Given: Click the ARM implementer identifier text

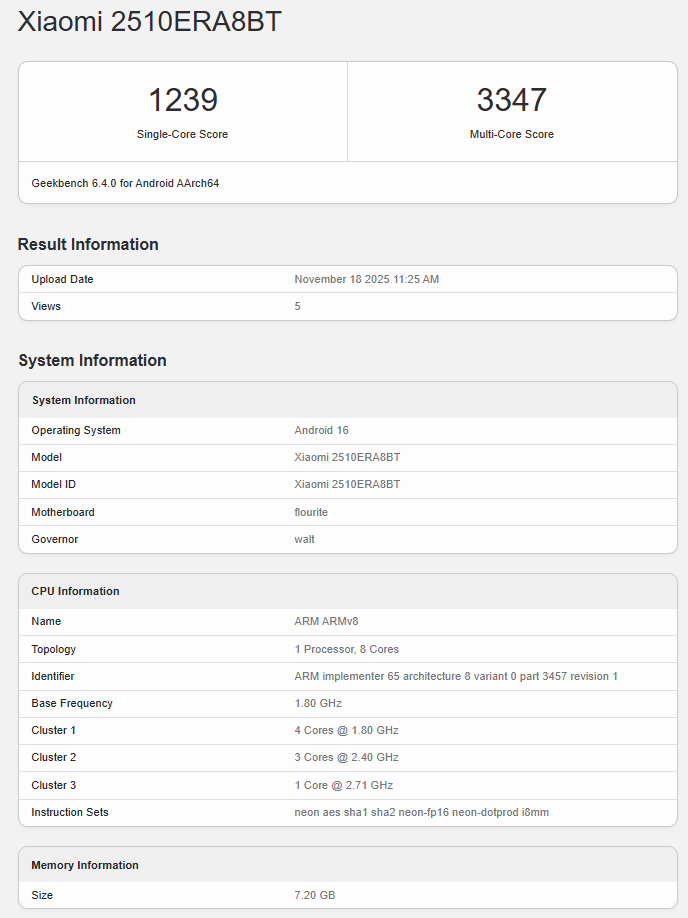Looking at the screenshot, I should tap(455, 676).
